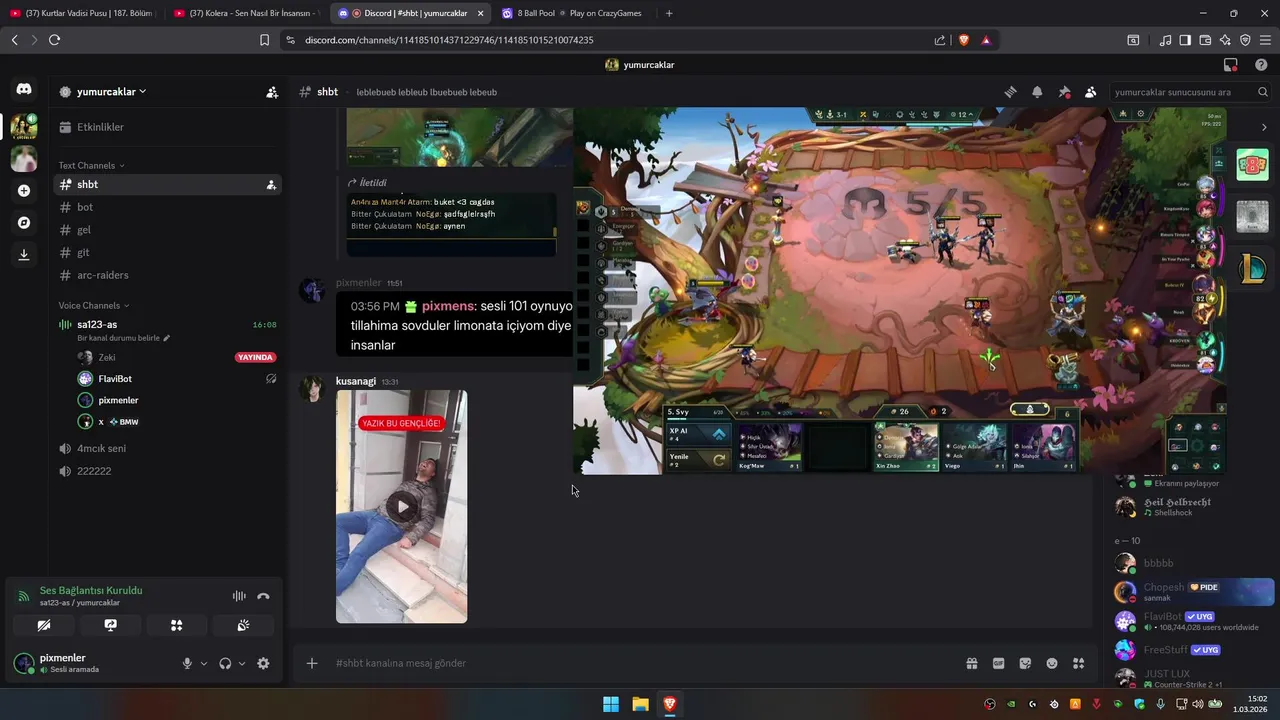Screen dimensions: 1280x720
Task: Open a new browser tab
Action: (669, 13)
